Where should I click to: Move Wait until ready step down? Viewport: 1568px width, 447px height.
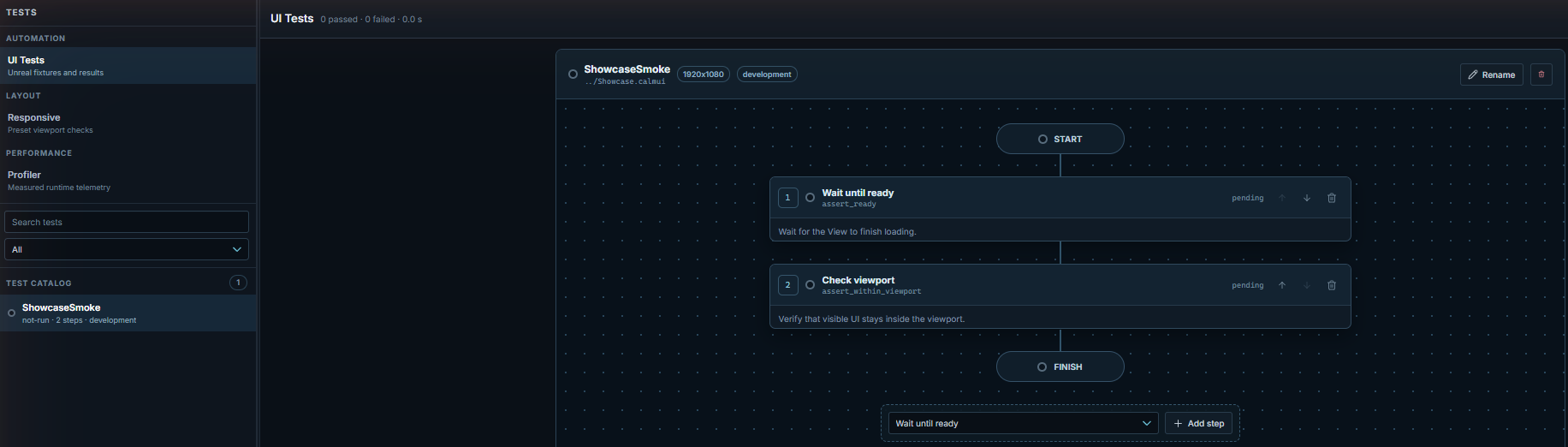click(x=1307, y=198)
